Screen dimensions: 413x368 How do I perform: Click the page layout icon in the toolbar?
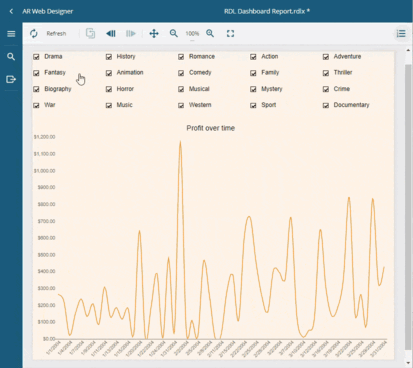[x=90, y=33]
